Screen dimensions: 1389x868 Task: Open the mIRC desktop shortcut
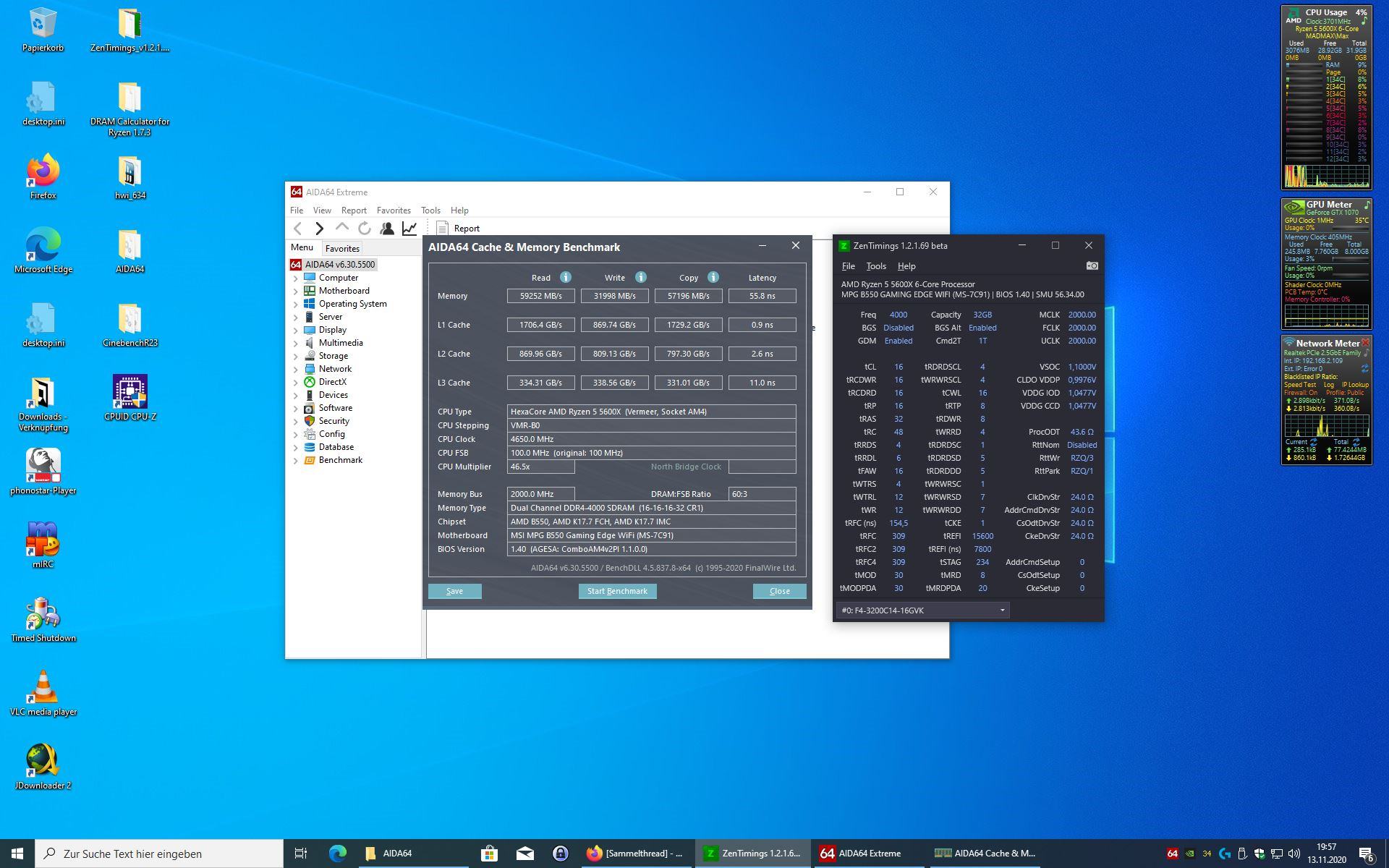[43, 545]
